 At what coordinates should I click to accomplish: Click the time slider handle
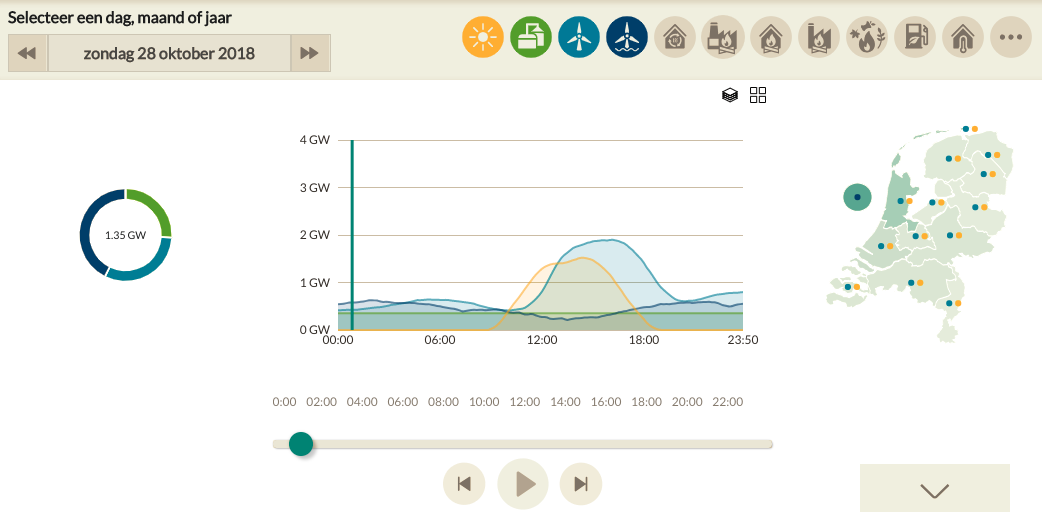tap(301, 444)
